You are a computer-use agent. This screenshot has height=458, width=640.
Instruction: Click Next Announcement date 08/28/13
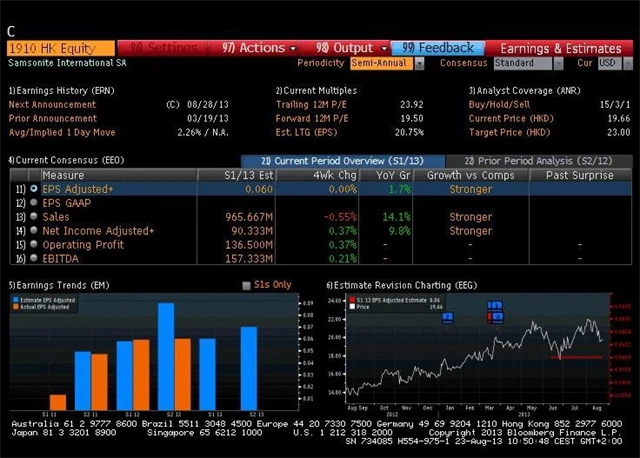click(207, 104)
